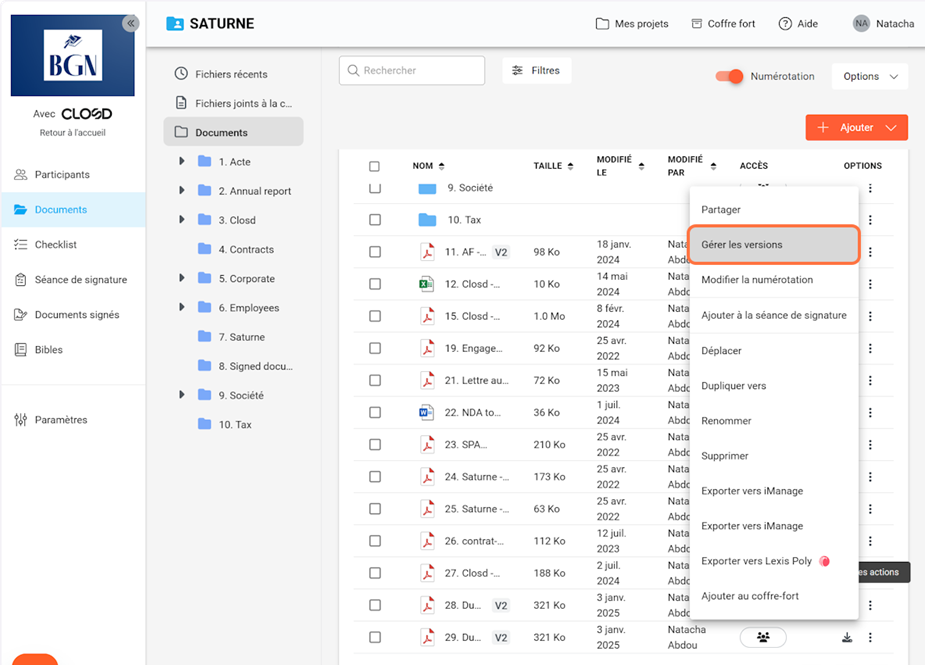Click the access group icon on row 29
This screenshot has width=925, height=665.
(763, 637)
